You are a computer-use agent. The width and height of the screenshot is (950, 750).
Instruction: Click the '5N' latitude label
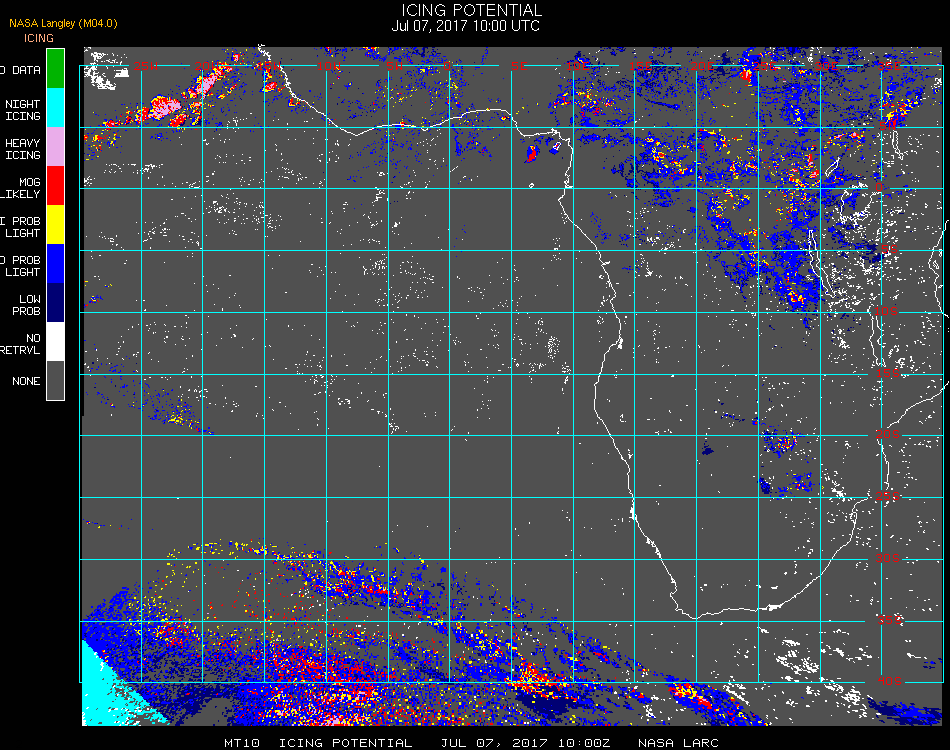pyautogui.click(x=888, y=125)
